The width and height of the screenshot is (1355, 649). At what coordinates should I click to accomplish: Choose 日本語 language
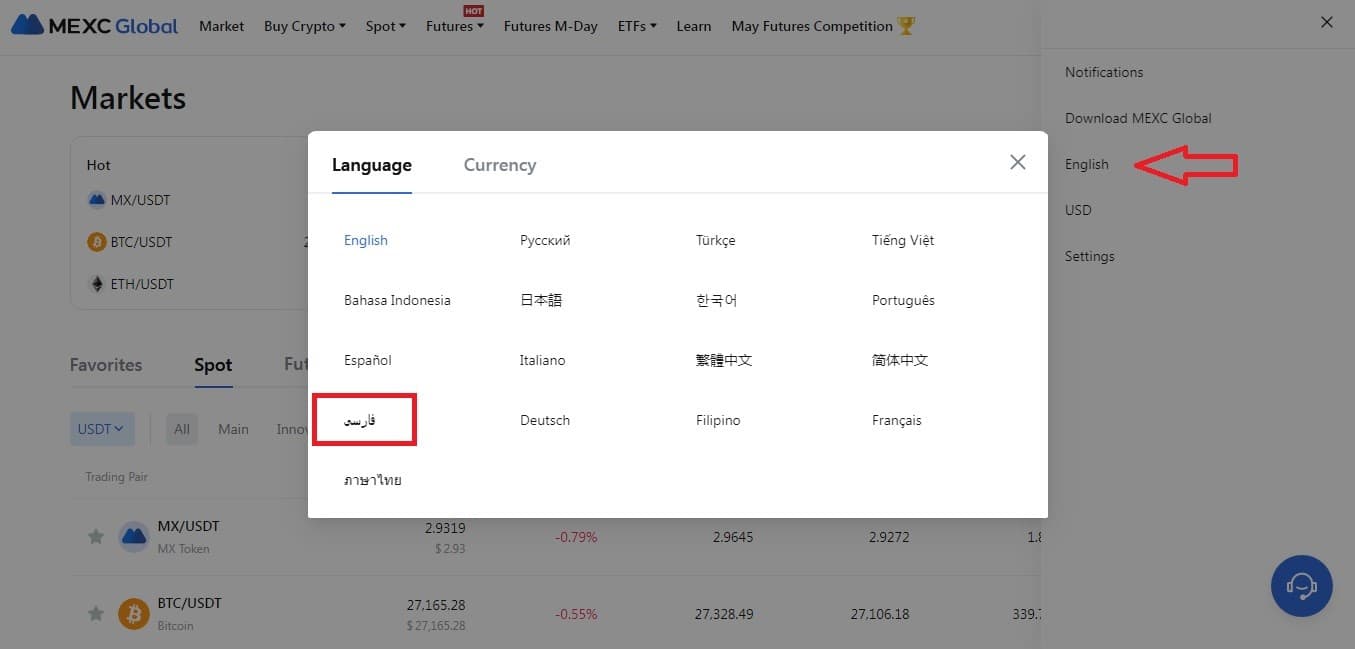click(541, 300)
